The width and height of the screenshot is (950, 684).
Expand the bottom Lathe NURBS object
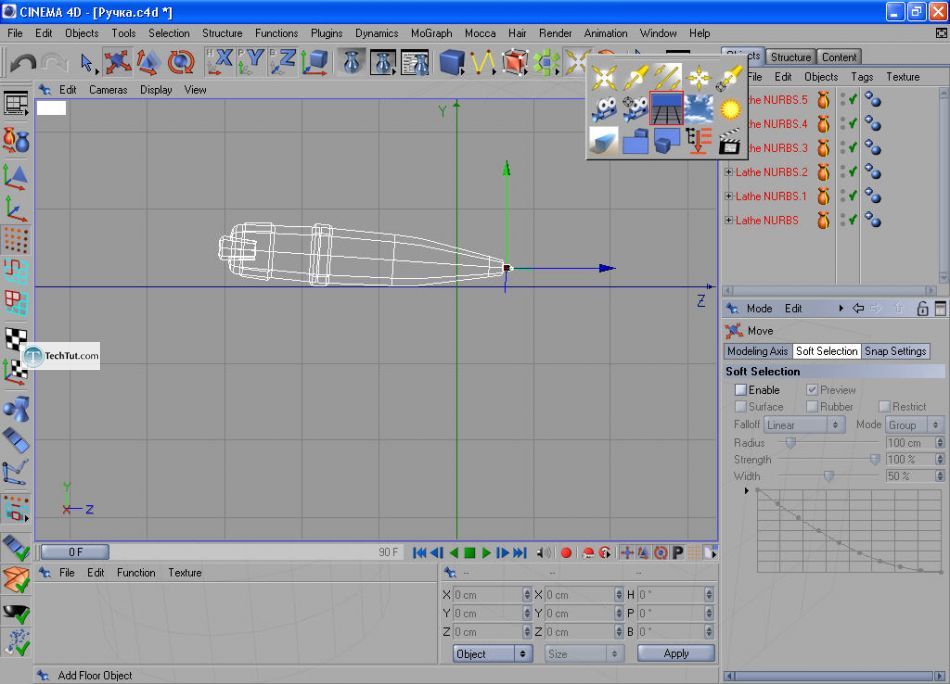(729, 220)
